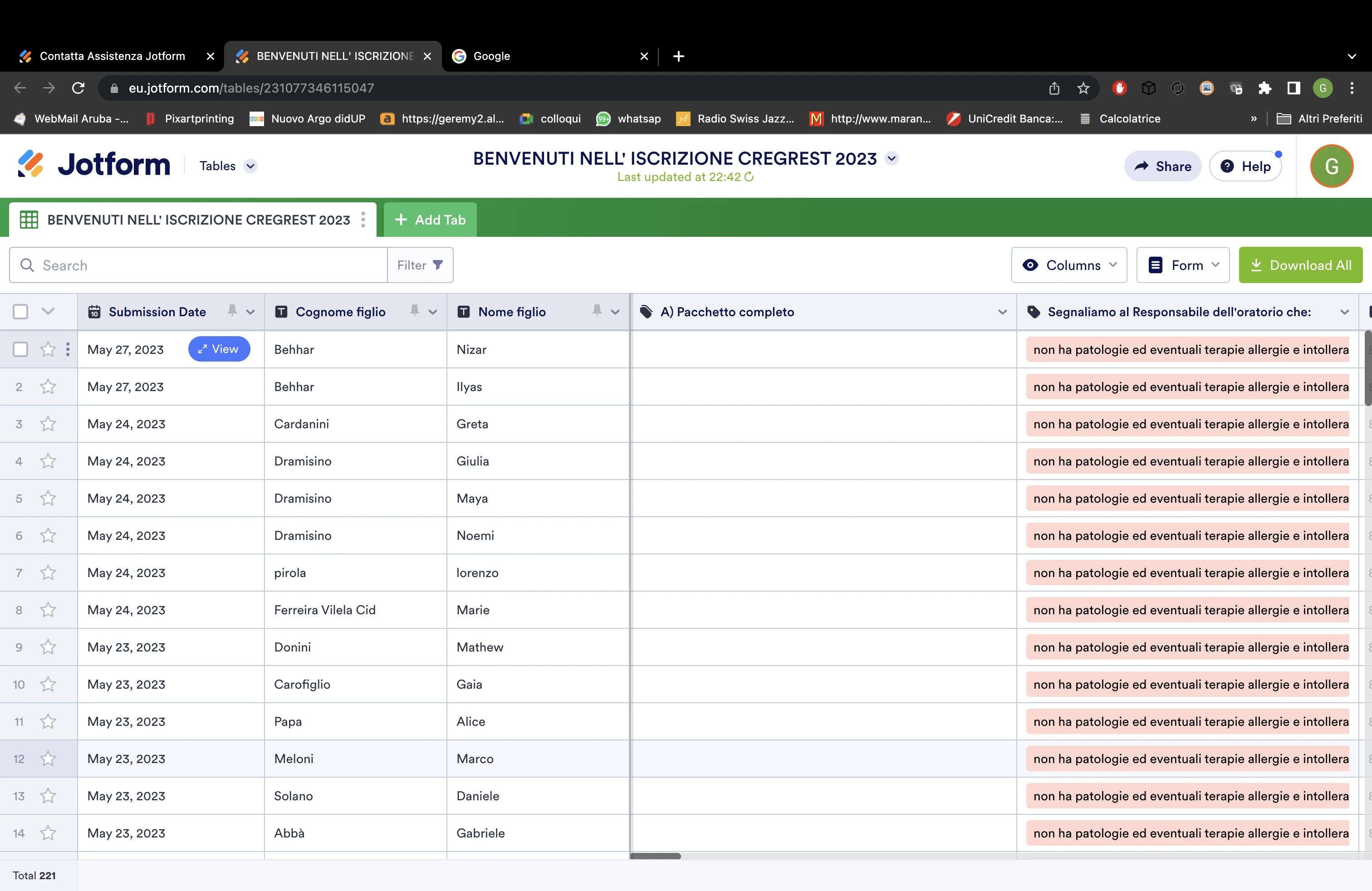View the Behhar Nizar submission
The image size is (1372, 891).
(219, 349)
